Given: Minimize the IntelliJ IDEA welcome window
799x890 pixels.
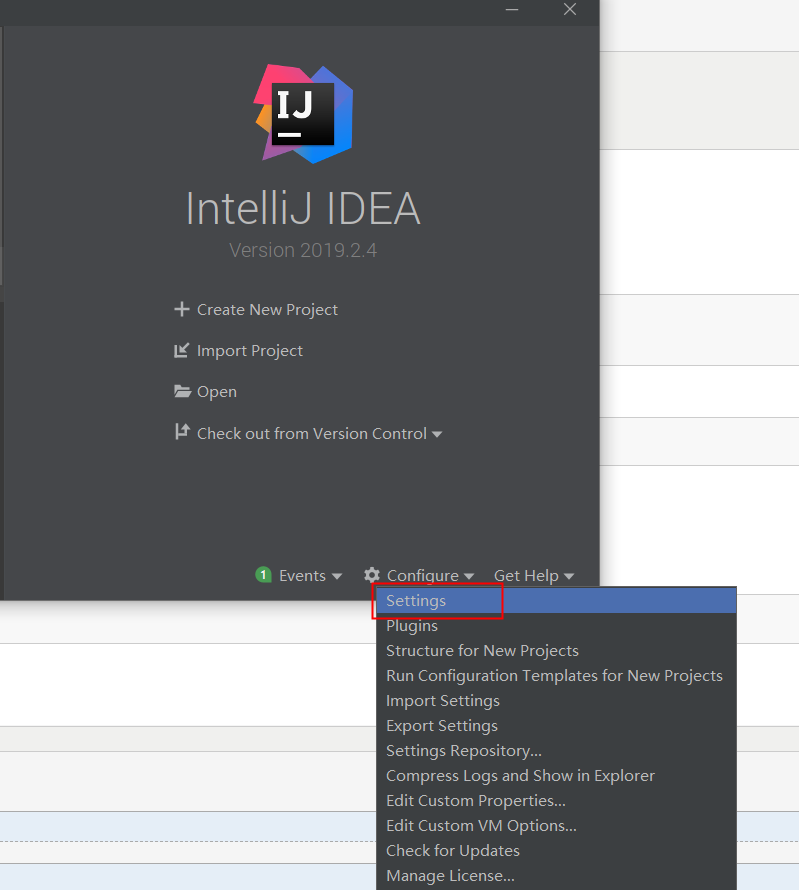Looking at the screenshot, I should 512,10.
